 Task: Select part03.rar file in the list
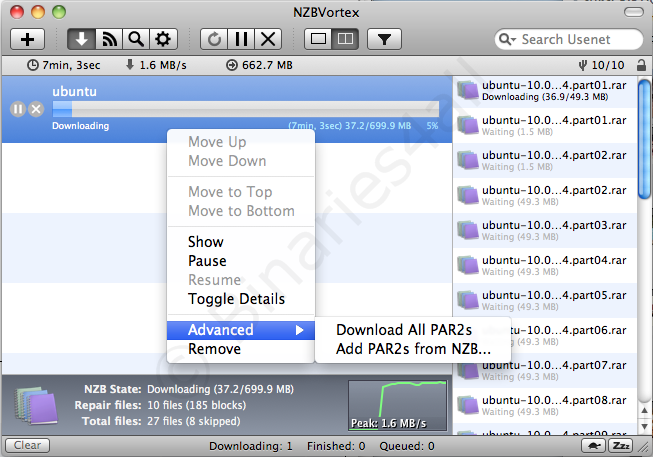click(x=545, y=230)
